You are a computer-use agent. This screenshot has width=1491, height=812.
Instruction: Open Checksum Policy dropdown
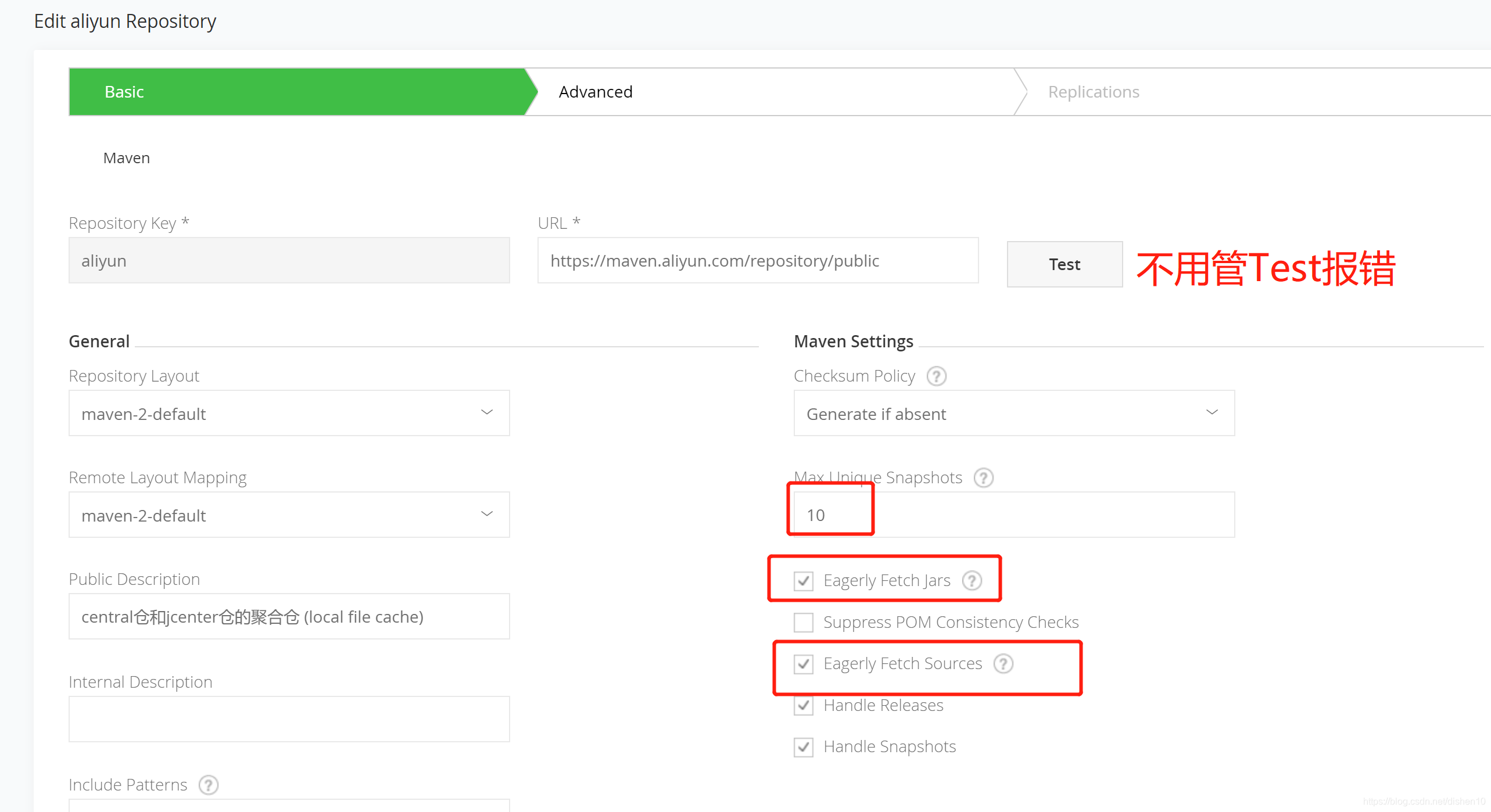tap(1013, 414)
